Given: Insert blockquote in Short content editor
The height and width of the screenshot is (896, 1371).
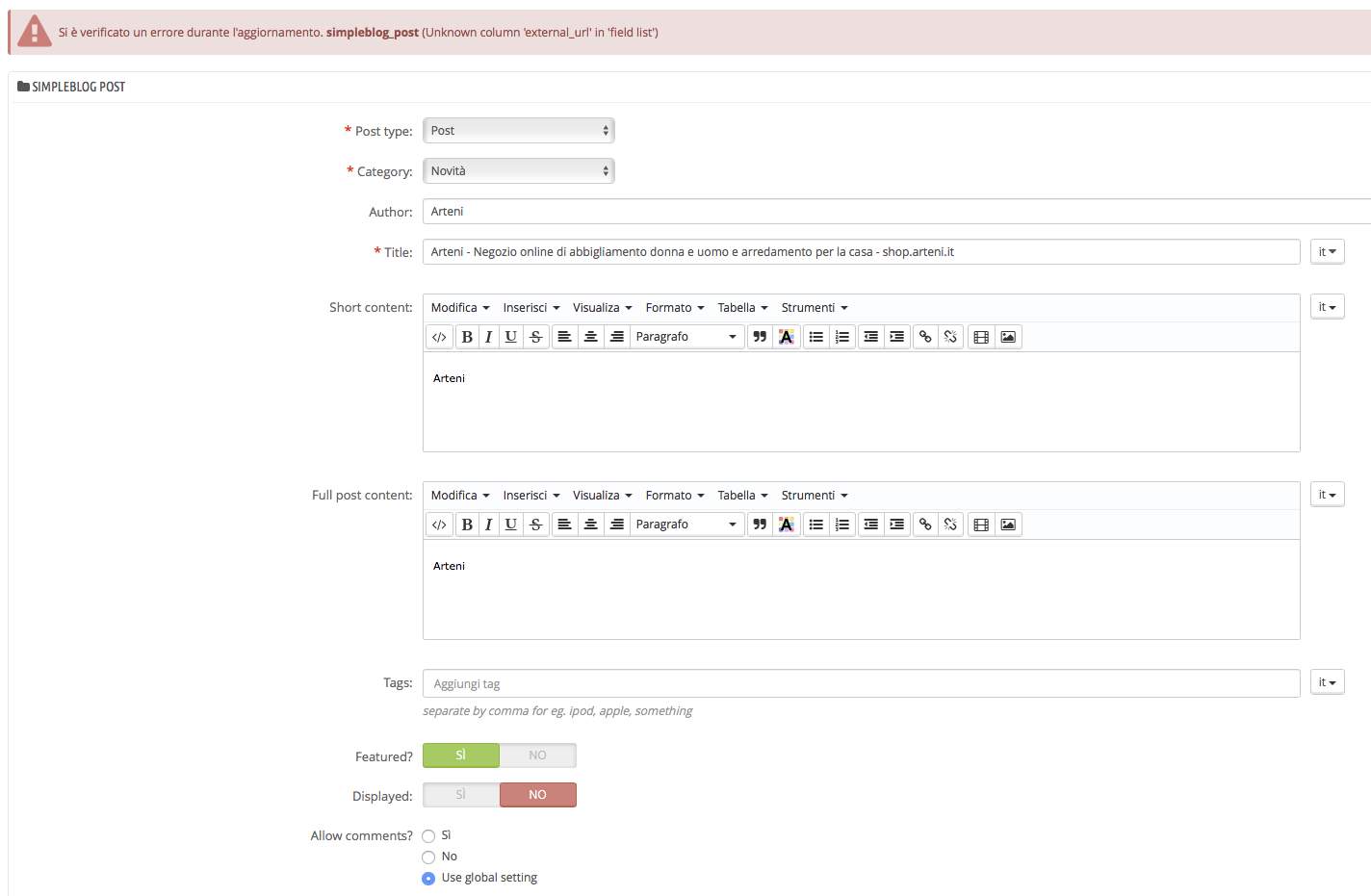Looking at the screenshot, I should click(x=760, y=337).
